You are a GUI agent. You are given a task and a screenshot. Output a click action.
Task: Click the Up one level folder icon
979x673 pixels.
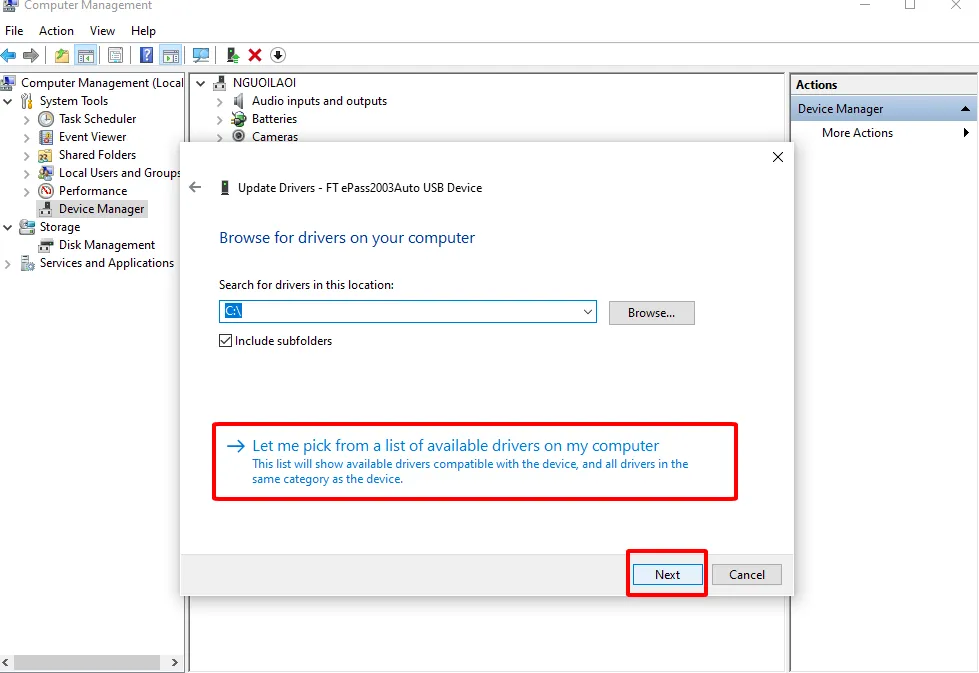tap(62, 56)
